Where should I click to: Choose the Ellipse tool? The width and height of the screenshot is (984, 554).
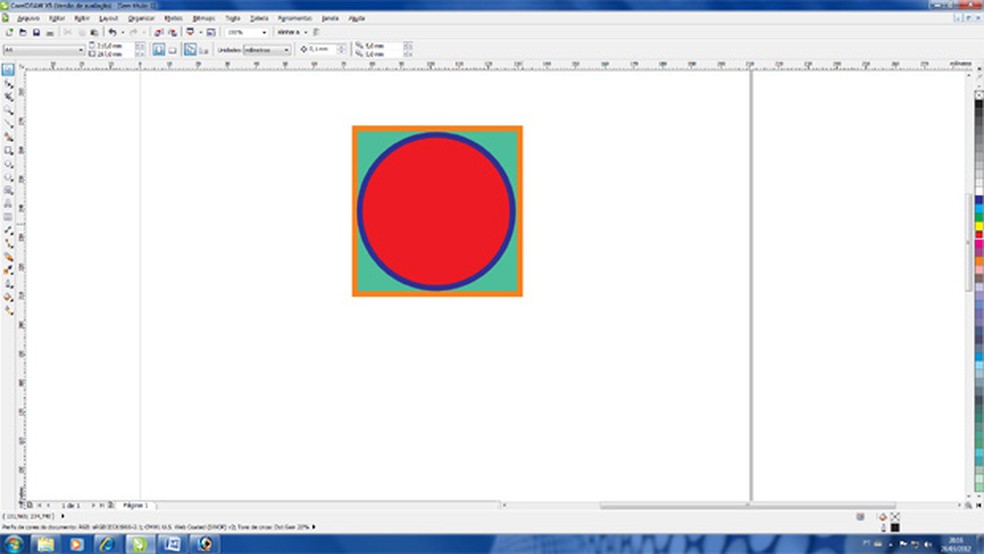coord(8,163)
